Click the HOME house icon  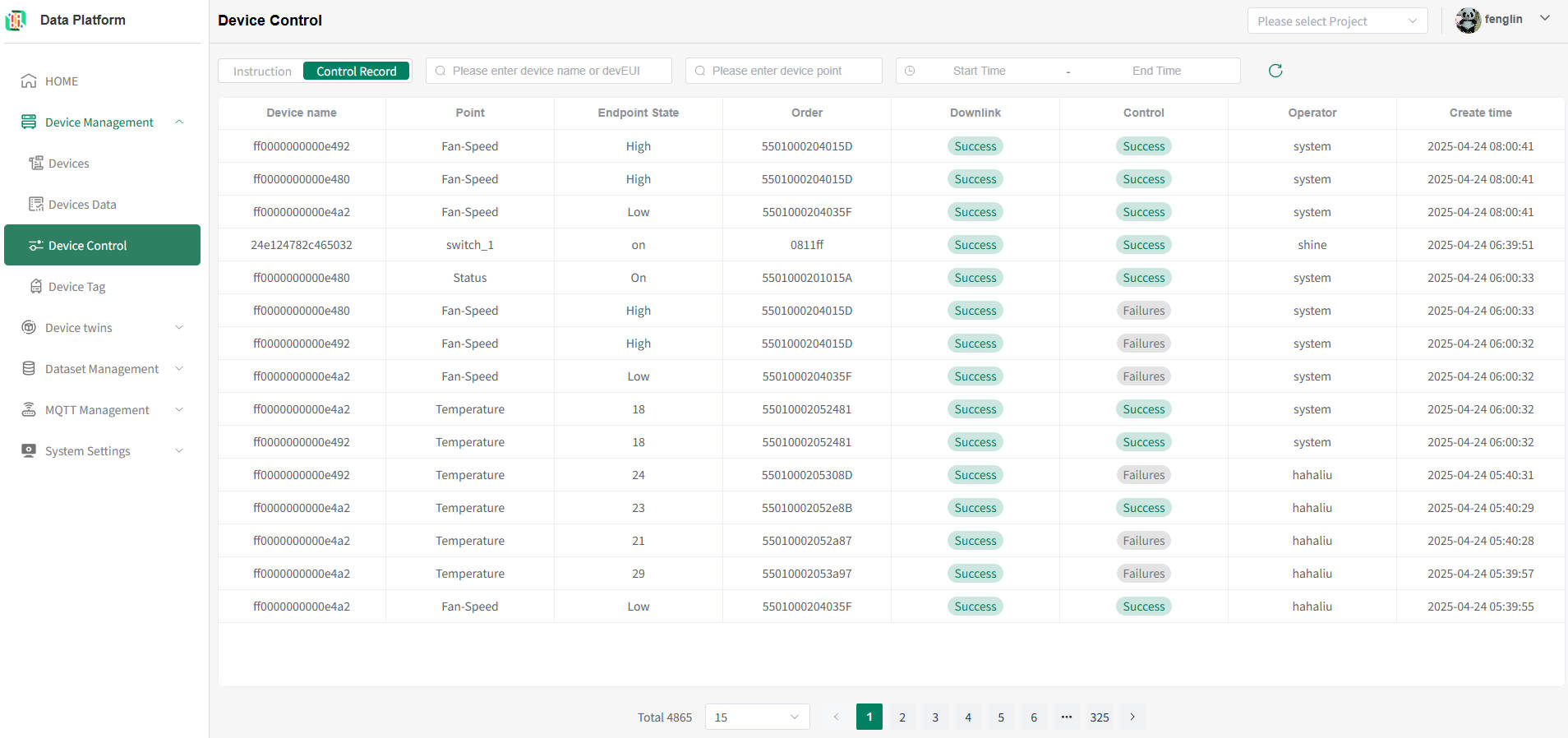[29, 81]
